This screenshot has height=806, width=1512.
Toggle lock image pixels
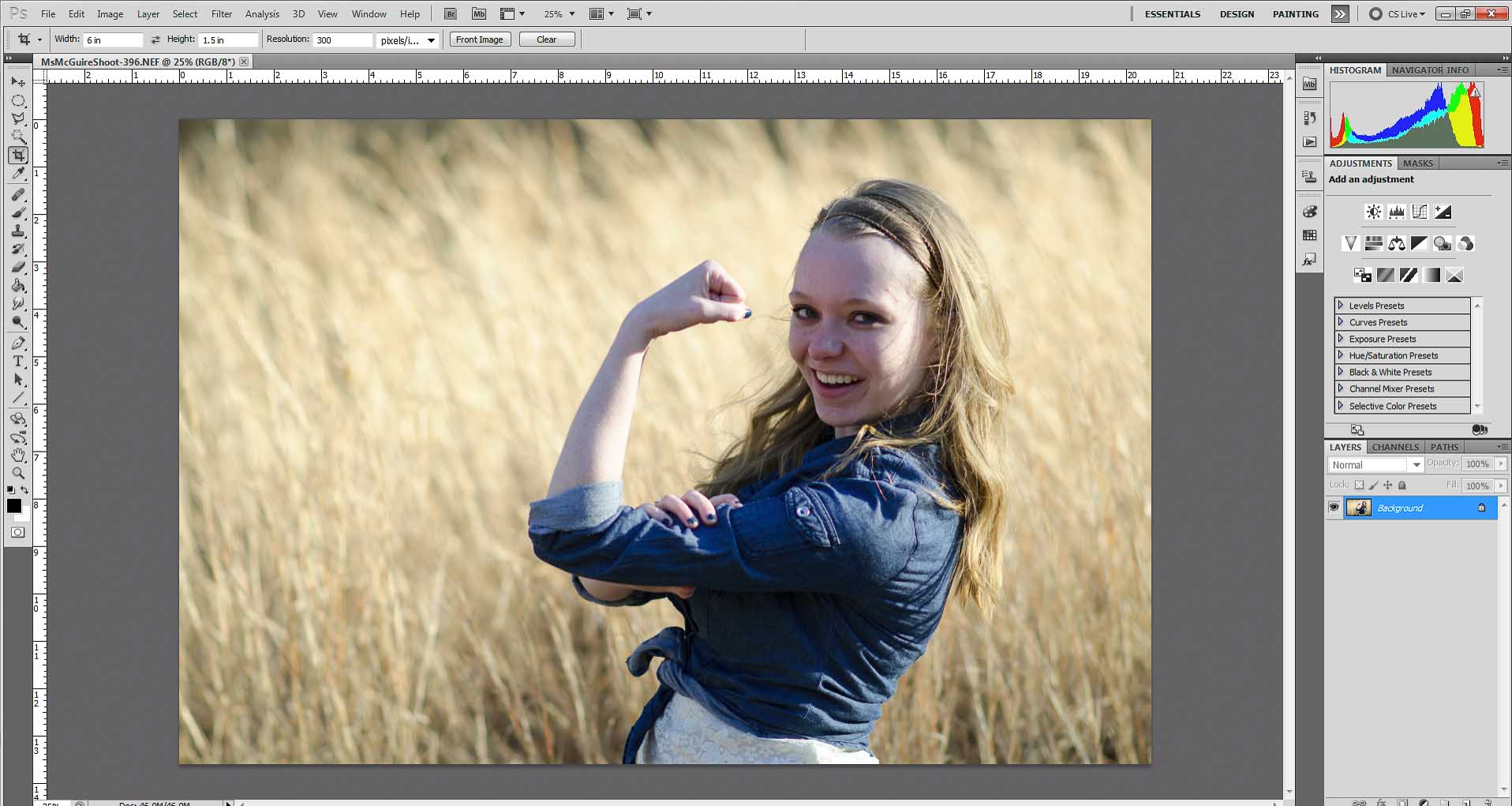pos(1373,485)
